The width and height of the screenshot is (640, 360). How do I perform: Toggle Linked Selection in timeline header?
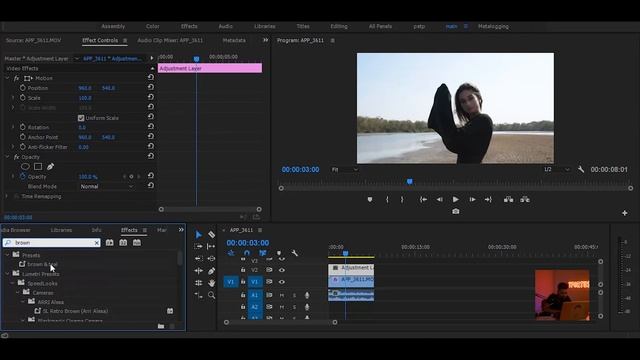(263, 253)
